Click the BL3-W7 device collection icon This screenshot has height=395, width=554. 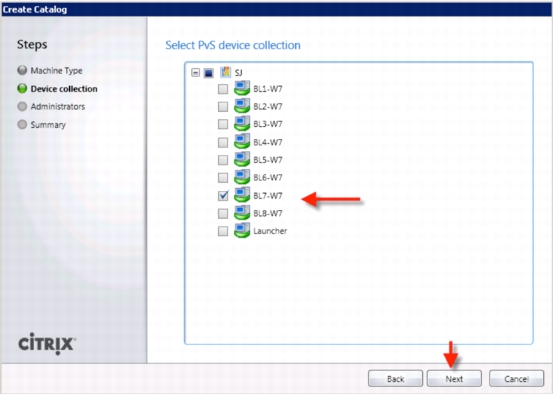click(242, 123)
